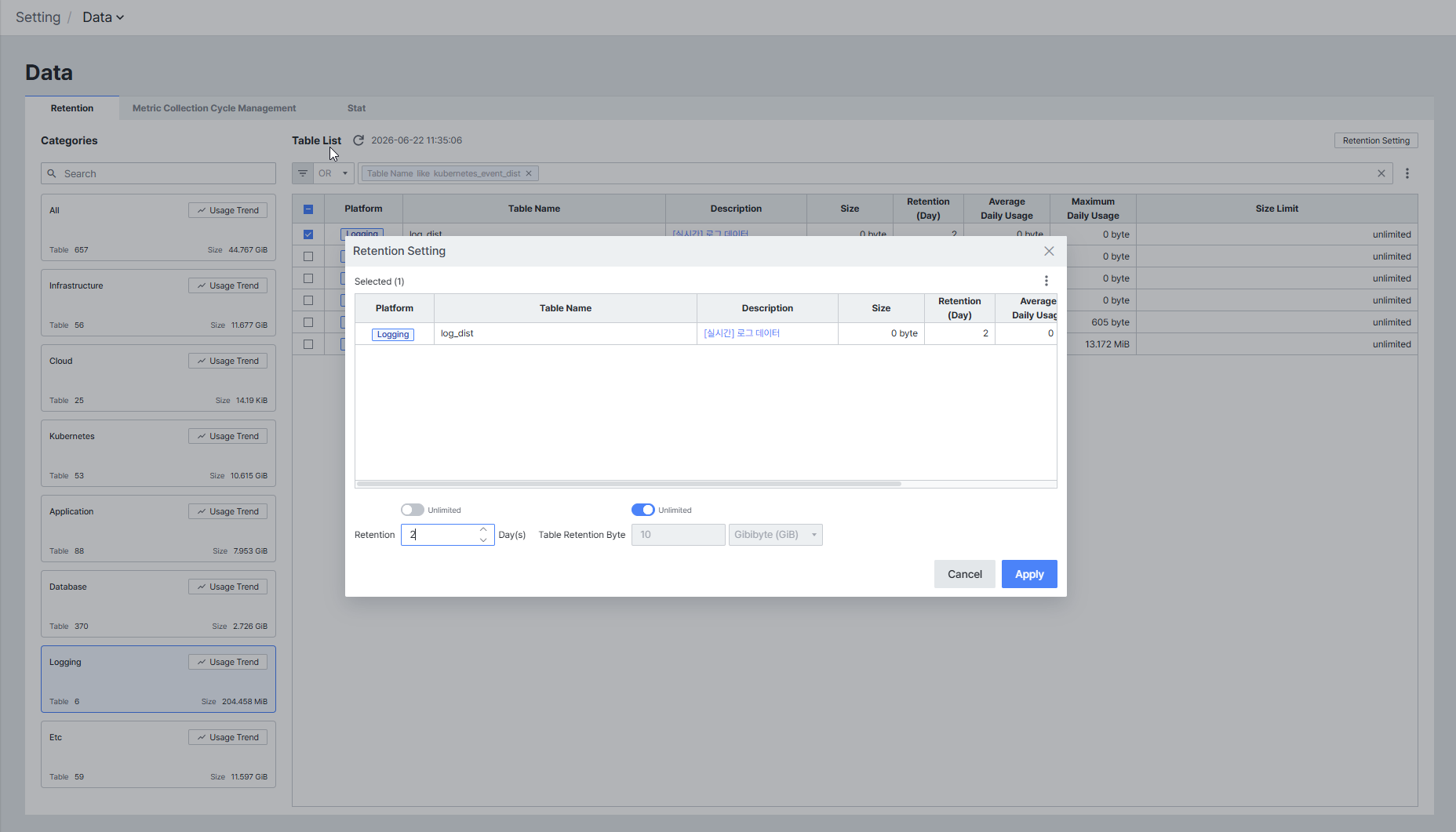Increase Retention days with up arrow
1456x832 pixels.
(x=483, y=529)
